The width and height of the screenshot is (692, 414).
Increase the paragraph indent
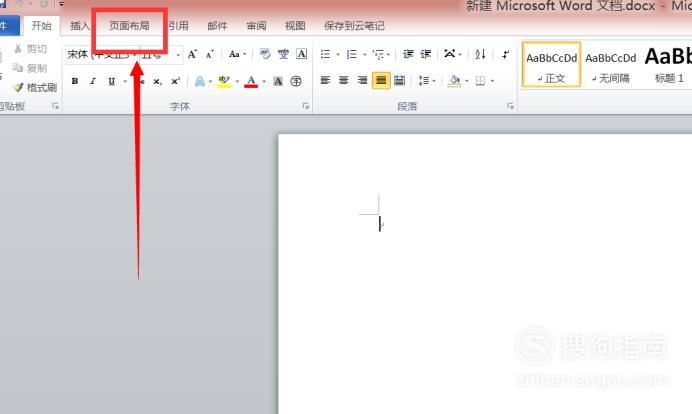pyautogui.click(x=425, y=54)
